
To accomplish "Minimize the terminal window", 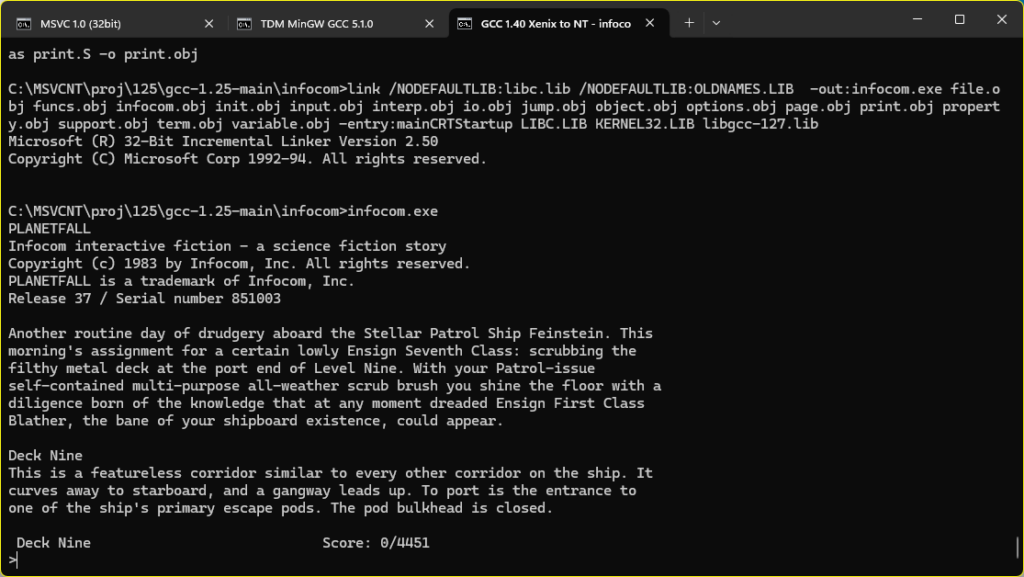I will [x=917, y=19].
